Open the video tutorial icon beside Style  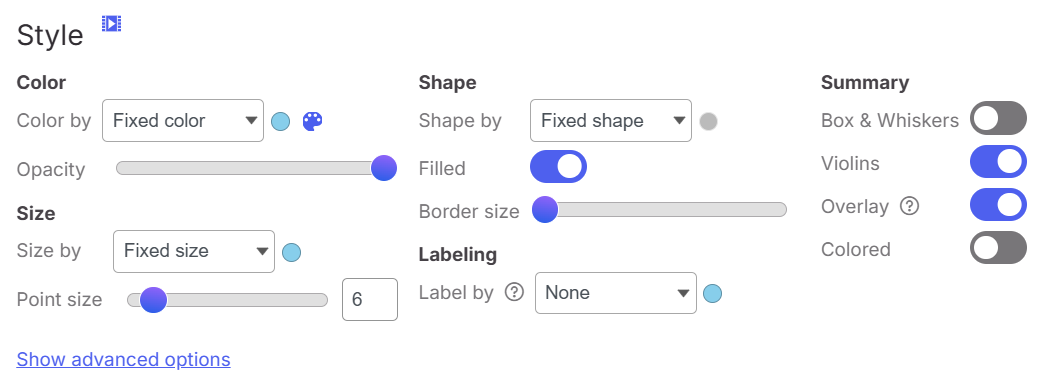(112, 24)
